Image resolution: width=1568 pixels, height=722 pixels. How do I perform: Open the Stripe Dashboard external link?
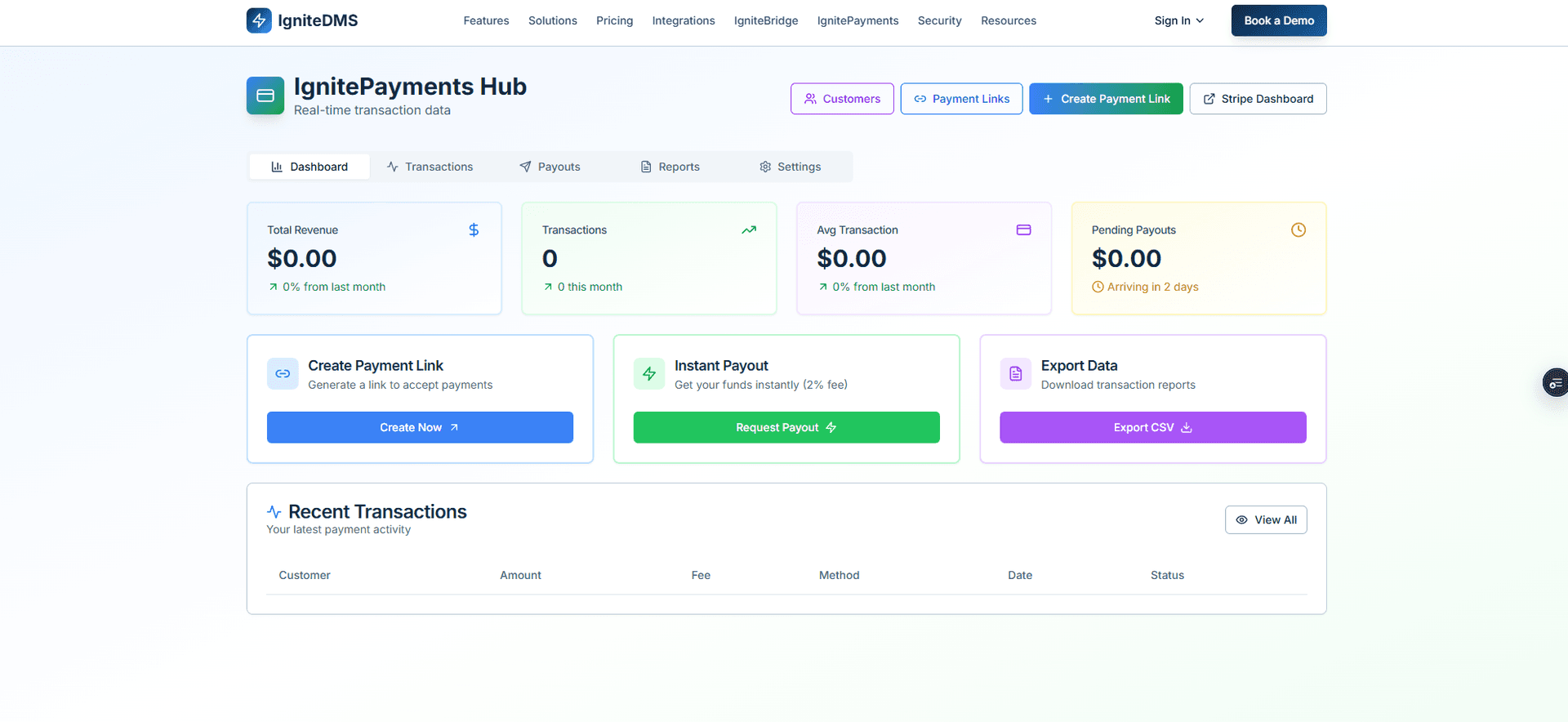pos(1258,99)
